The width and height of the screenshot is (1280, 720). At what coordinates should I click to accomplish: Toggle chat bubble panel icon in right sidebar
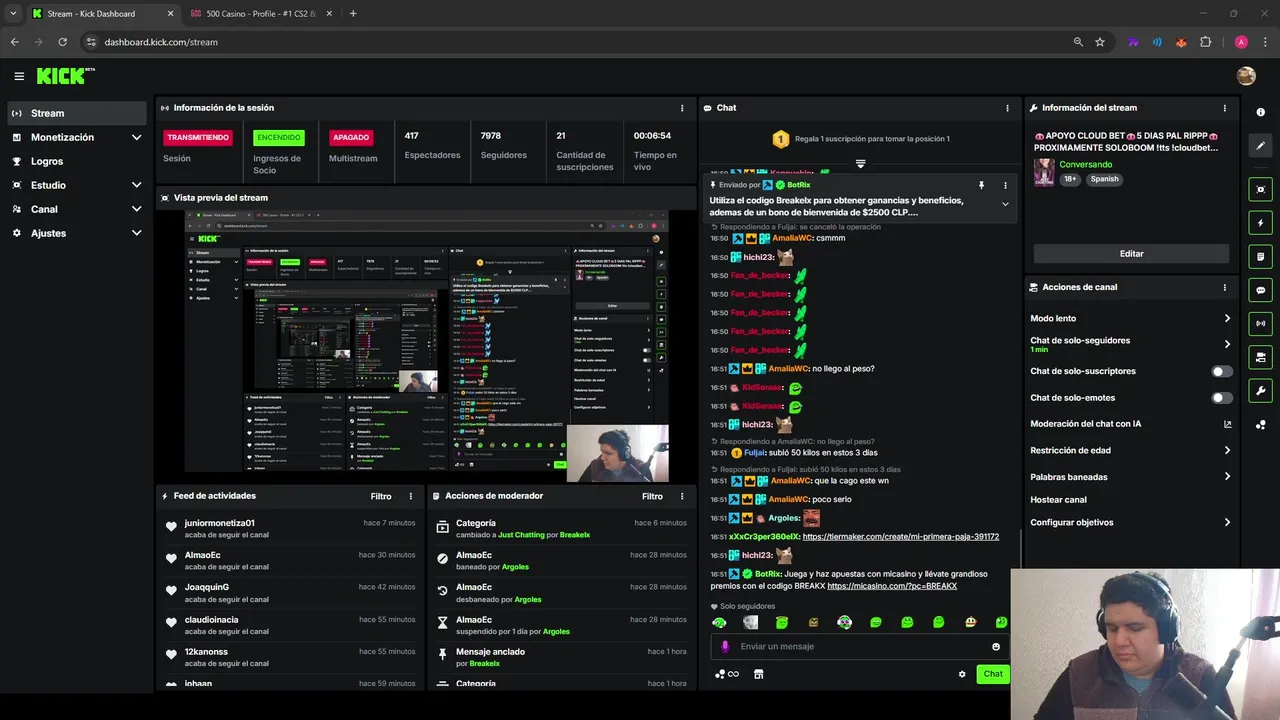click(1260, 290)
